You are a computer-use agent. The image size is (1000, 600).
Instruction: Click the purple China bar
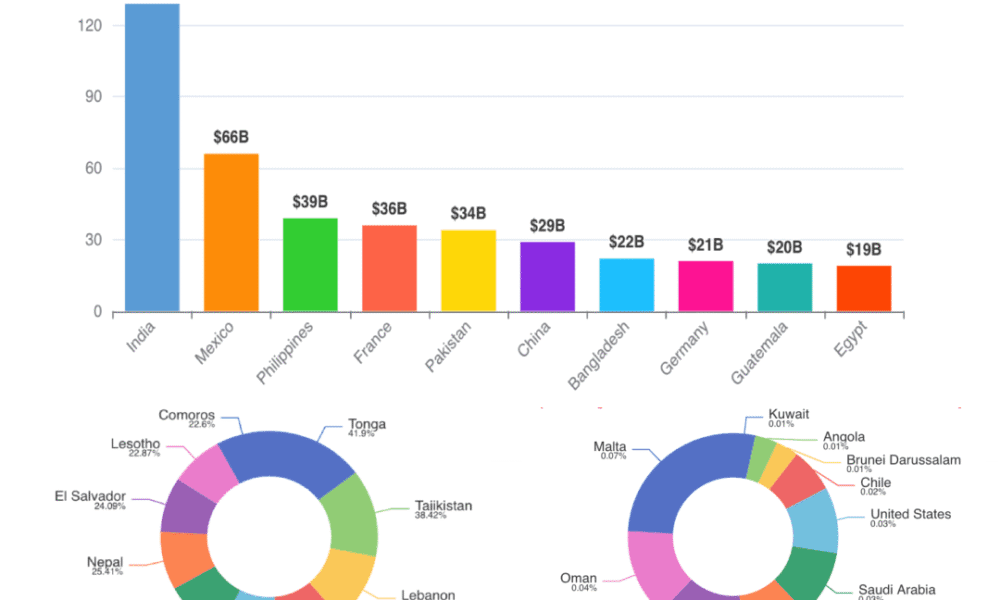(547, 276)
